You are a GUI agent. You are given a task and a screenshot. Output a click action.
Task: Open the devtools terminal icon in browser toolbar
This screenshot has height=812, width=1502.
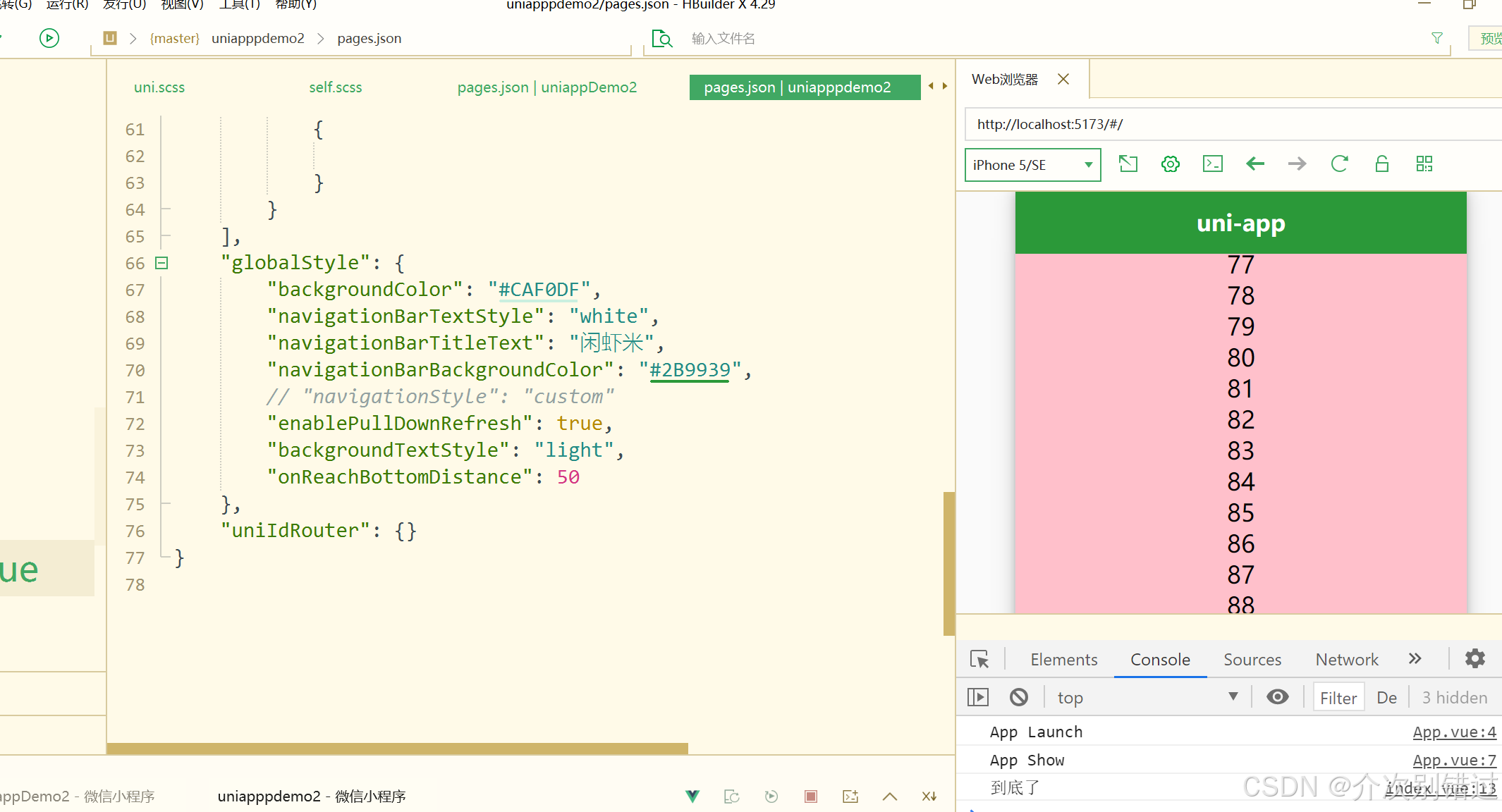(1213, 164)
